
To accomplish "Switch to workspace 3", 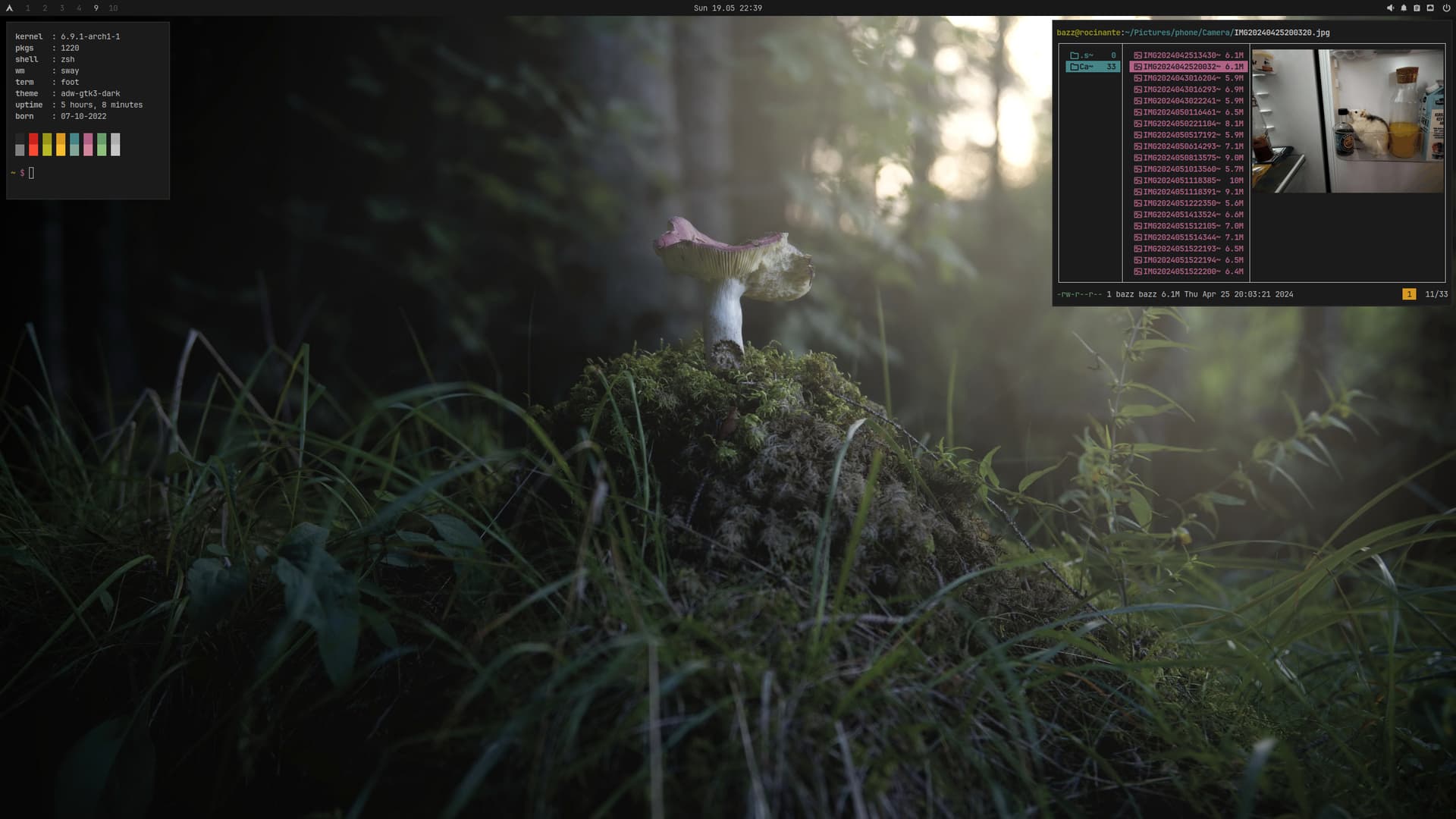I will click(61, 8).
